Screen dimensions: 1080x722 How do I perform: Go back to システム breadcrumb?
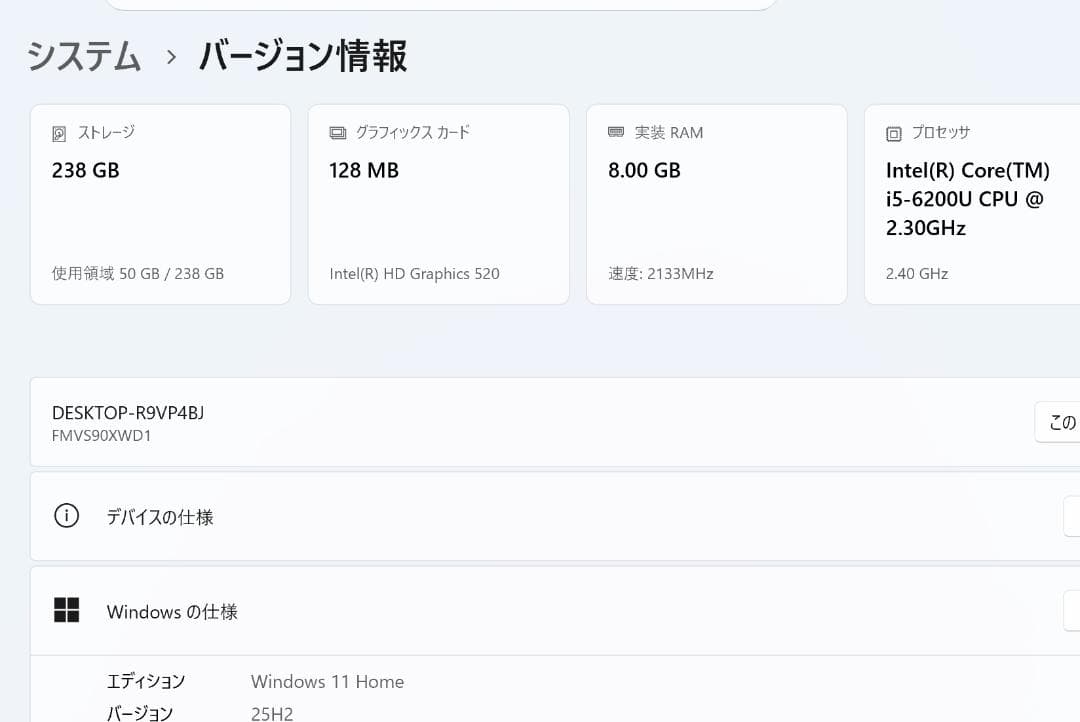click(x=84, y=56)
